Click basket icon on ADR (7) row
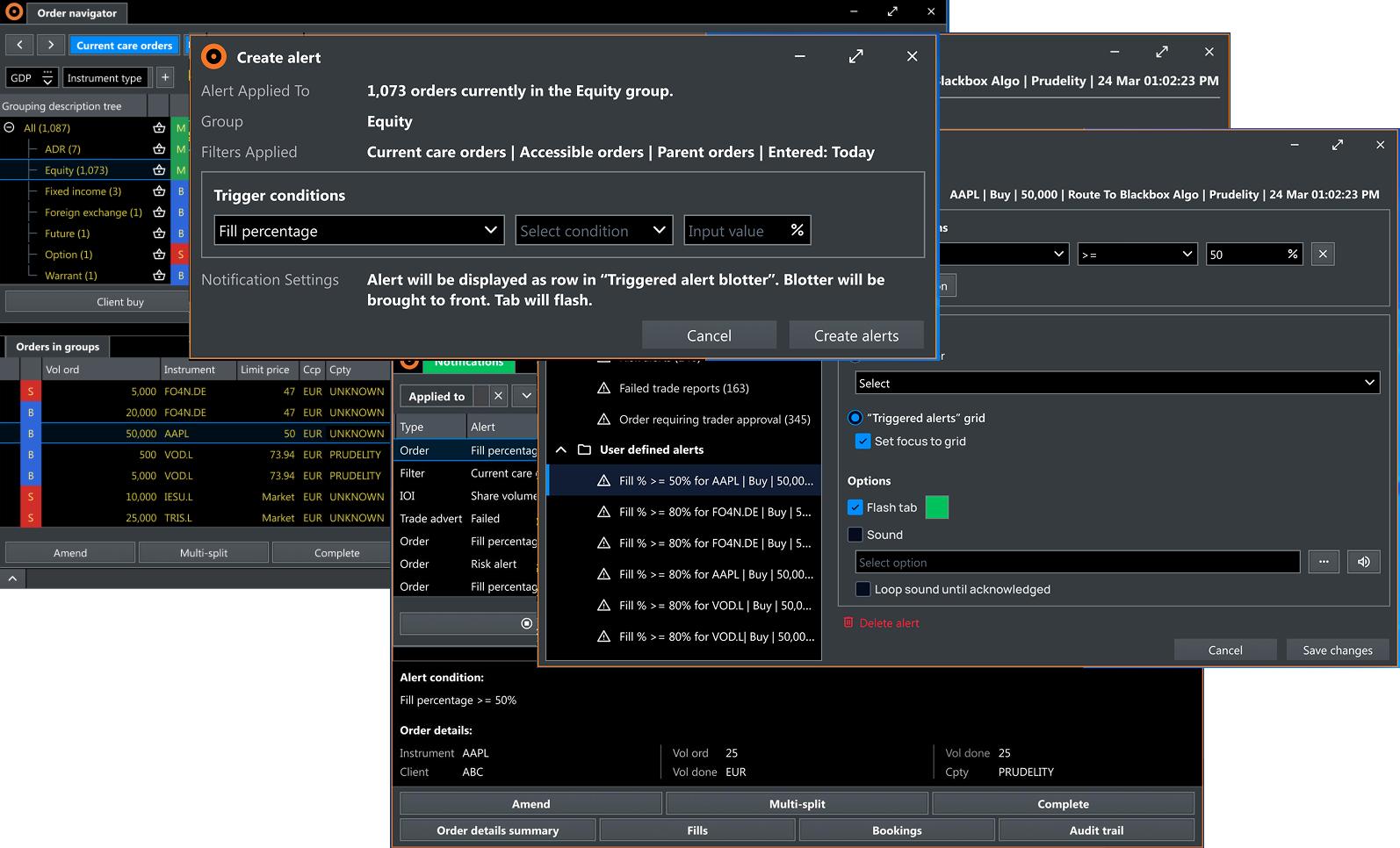1400x848 pixels. (x=159, y=149)
